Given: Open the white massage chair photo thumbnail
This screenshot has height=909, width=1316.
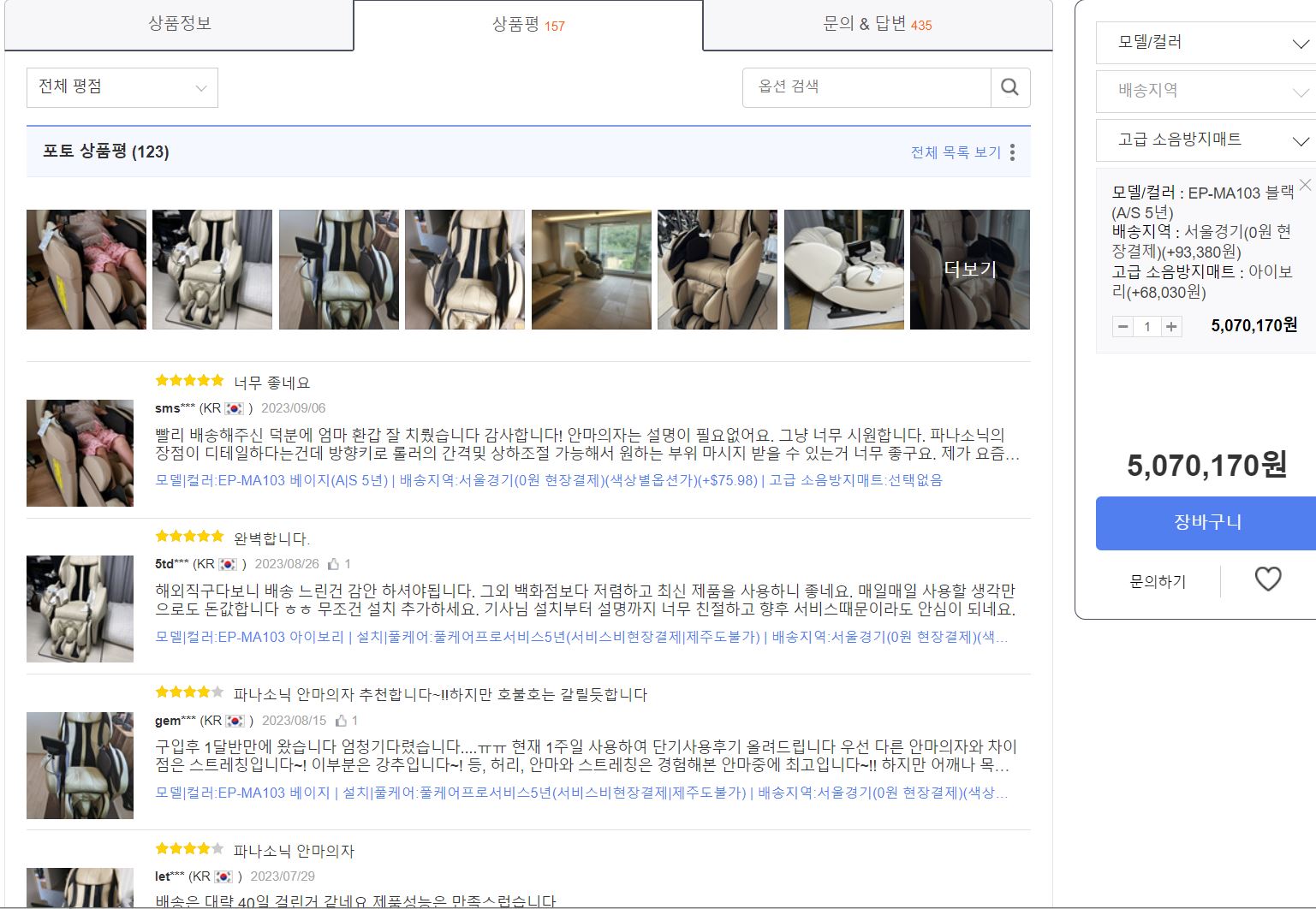Looking at the screenshot, I should (844, 270).
